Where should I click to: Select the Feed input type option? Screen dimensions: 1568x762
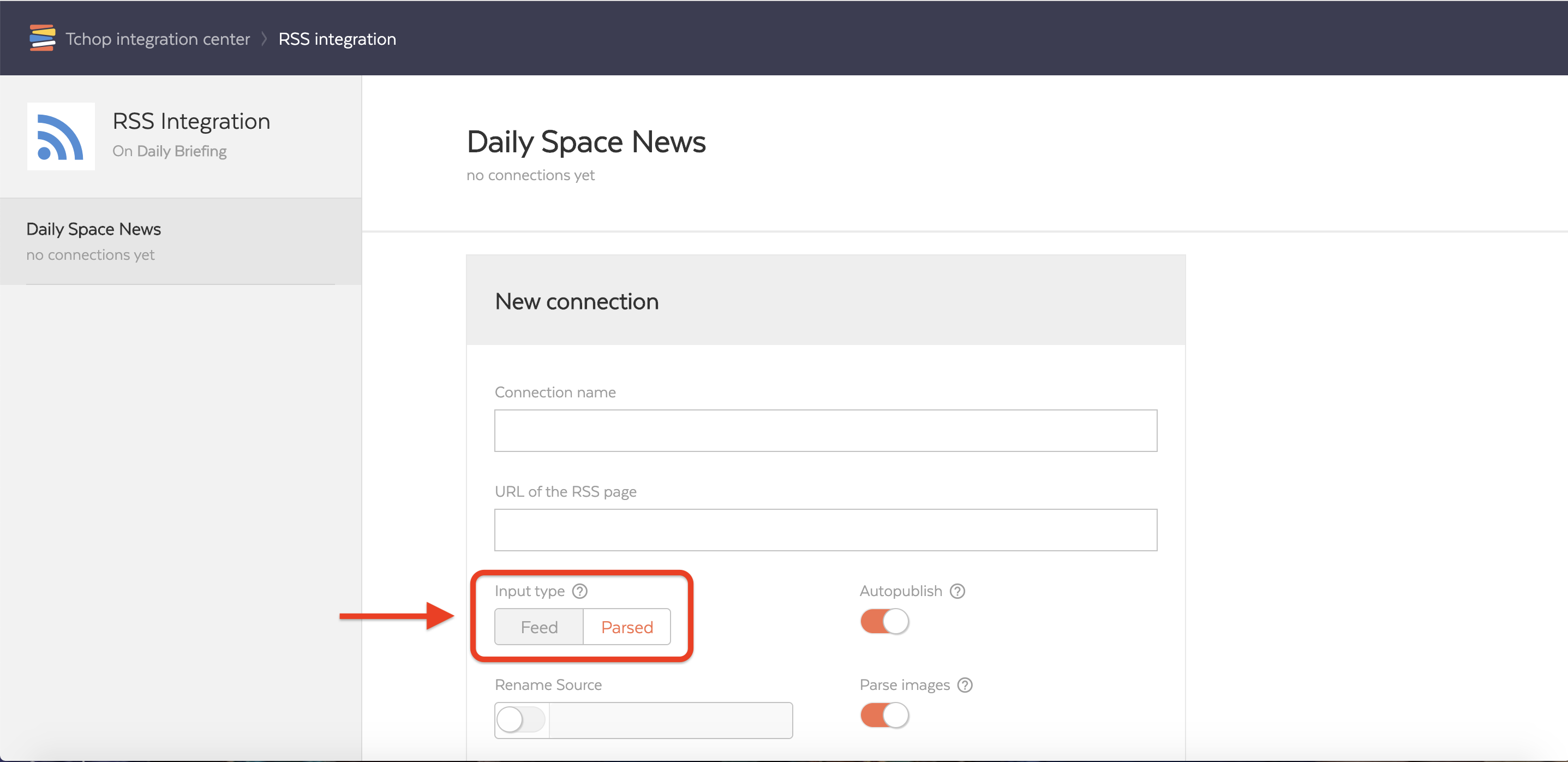(538, 627)
